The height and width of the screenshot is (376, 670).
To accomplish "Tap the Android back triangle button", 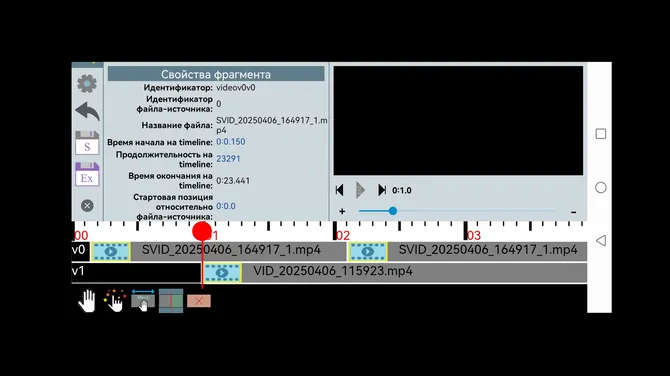I will (601, 240).
